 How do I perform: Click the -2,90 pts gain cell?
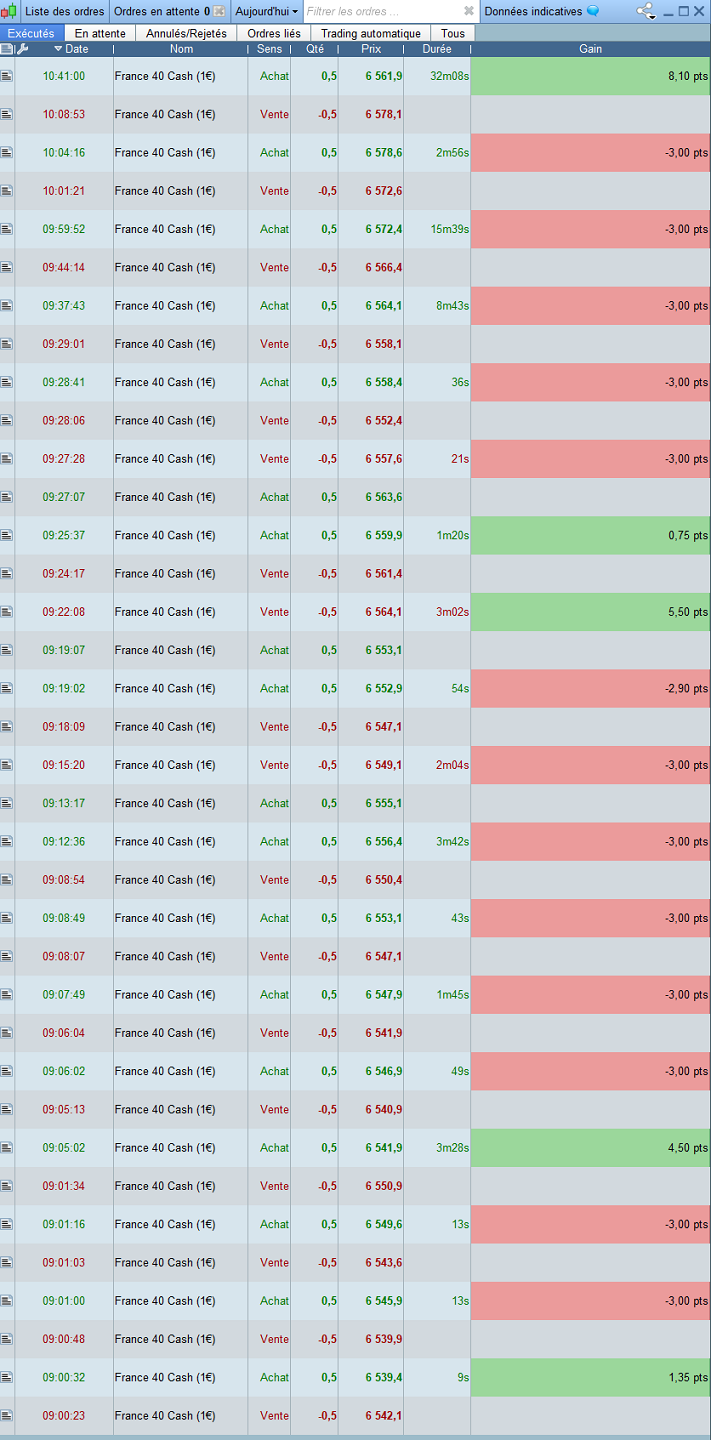590,688
